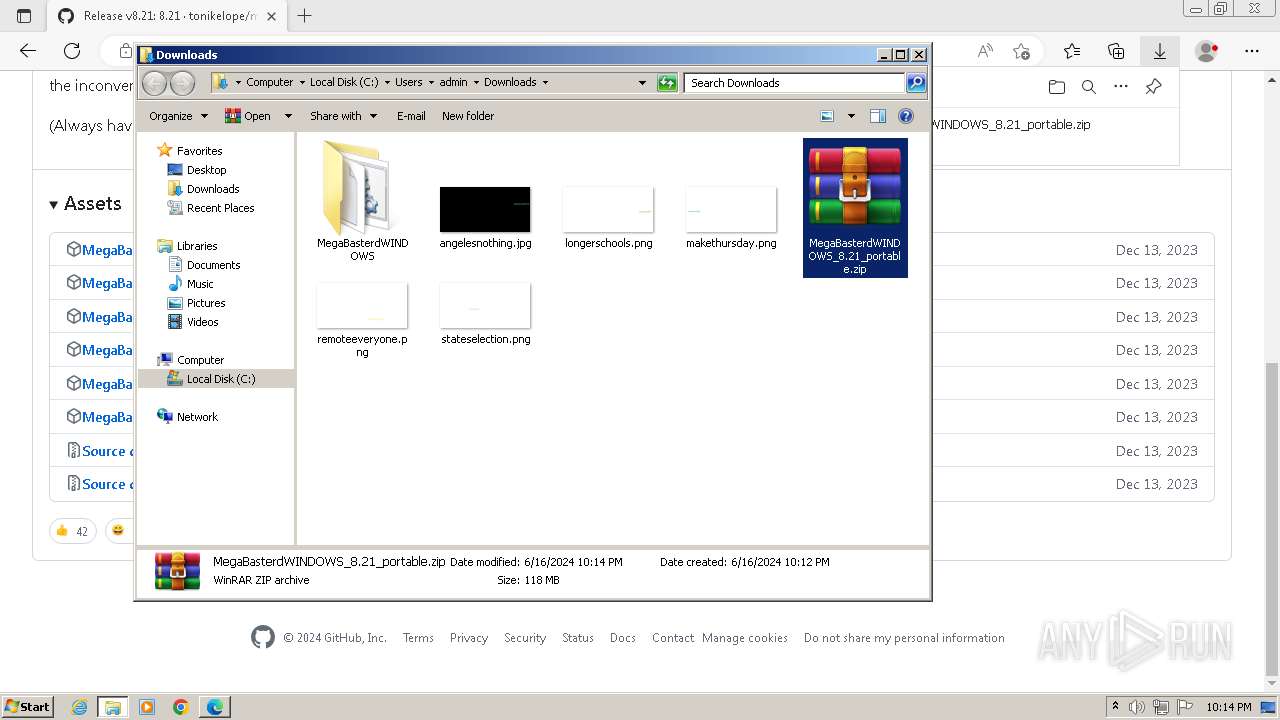Open downloads folder icon in Edge panel
1280x720 pixels.
coord(1057,87)
